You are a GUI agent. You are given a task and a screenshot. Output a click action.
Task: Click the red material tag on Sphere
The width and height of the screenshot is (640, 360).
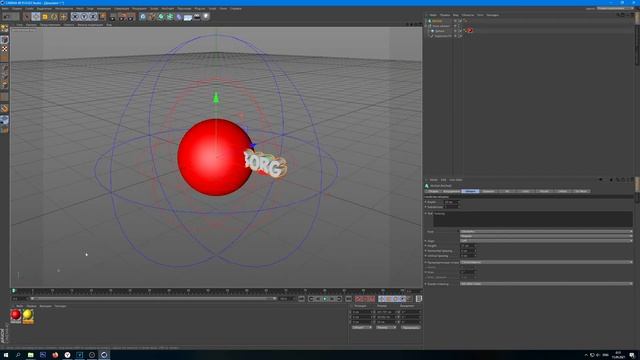coord(470,31)
